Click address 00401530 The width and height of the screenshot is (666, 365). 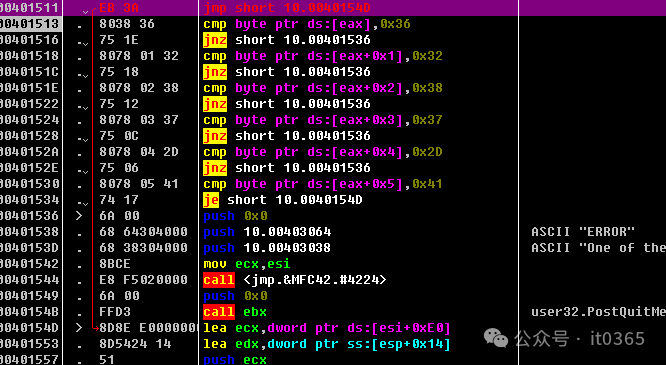click(x=29, y=184)
